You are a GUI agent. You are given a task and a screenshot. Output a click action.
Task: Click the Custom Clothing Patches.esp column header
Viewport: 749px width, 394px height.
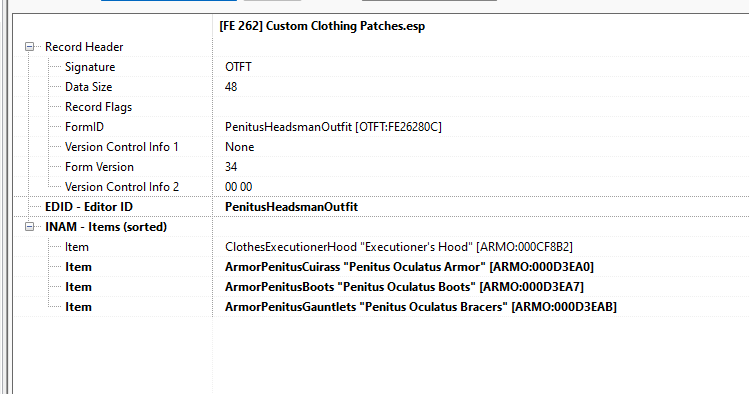click(322, 26)
